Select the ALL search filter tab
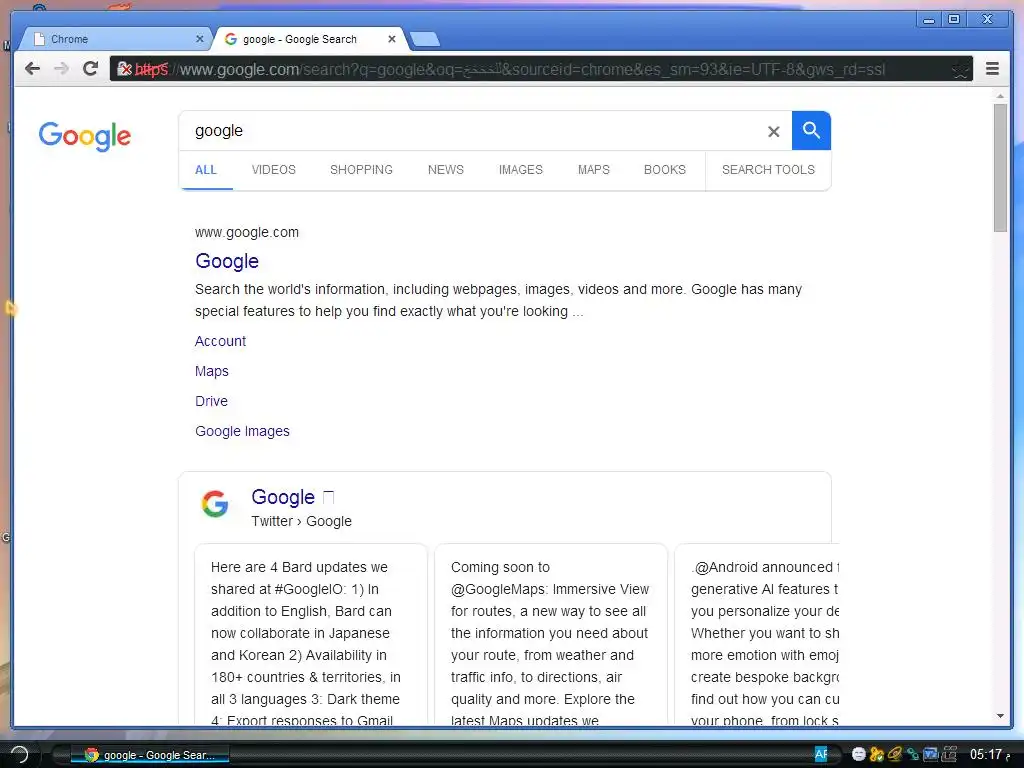Viewport: 1024px width, 768px height. coord(206,170)
